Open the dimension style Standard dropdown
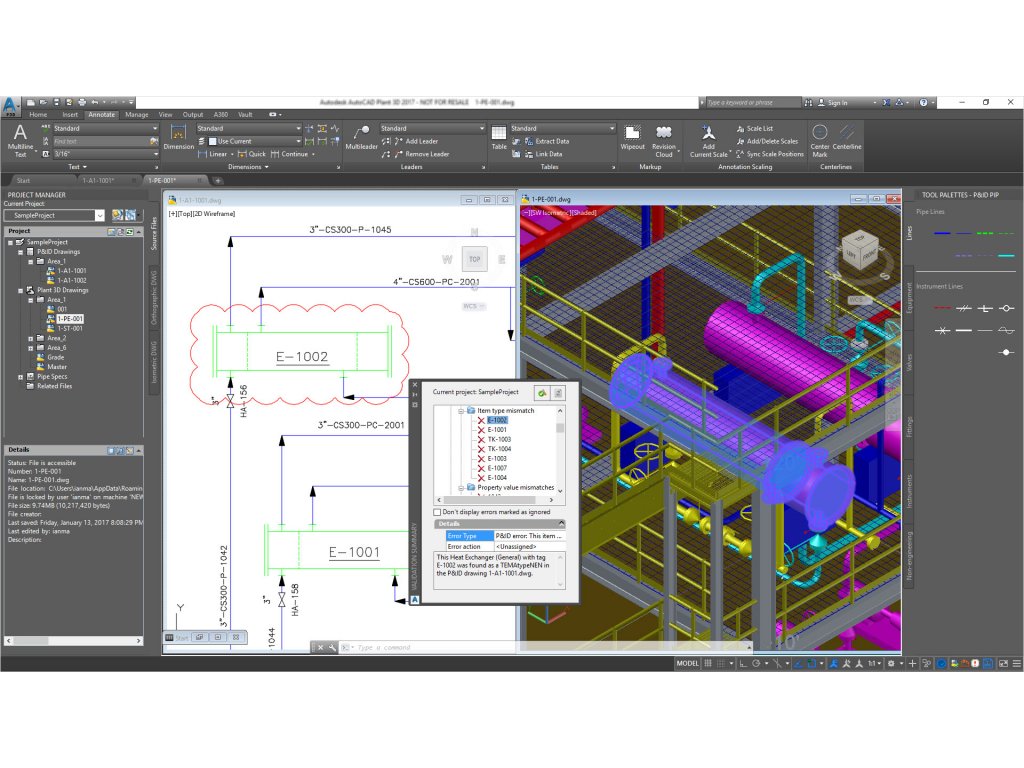Screen dimensions: 1024x768 pyautogui.click(x=249, y=129)
